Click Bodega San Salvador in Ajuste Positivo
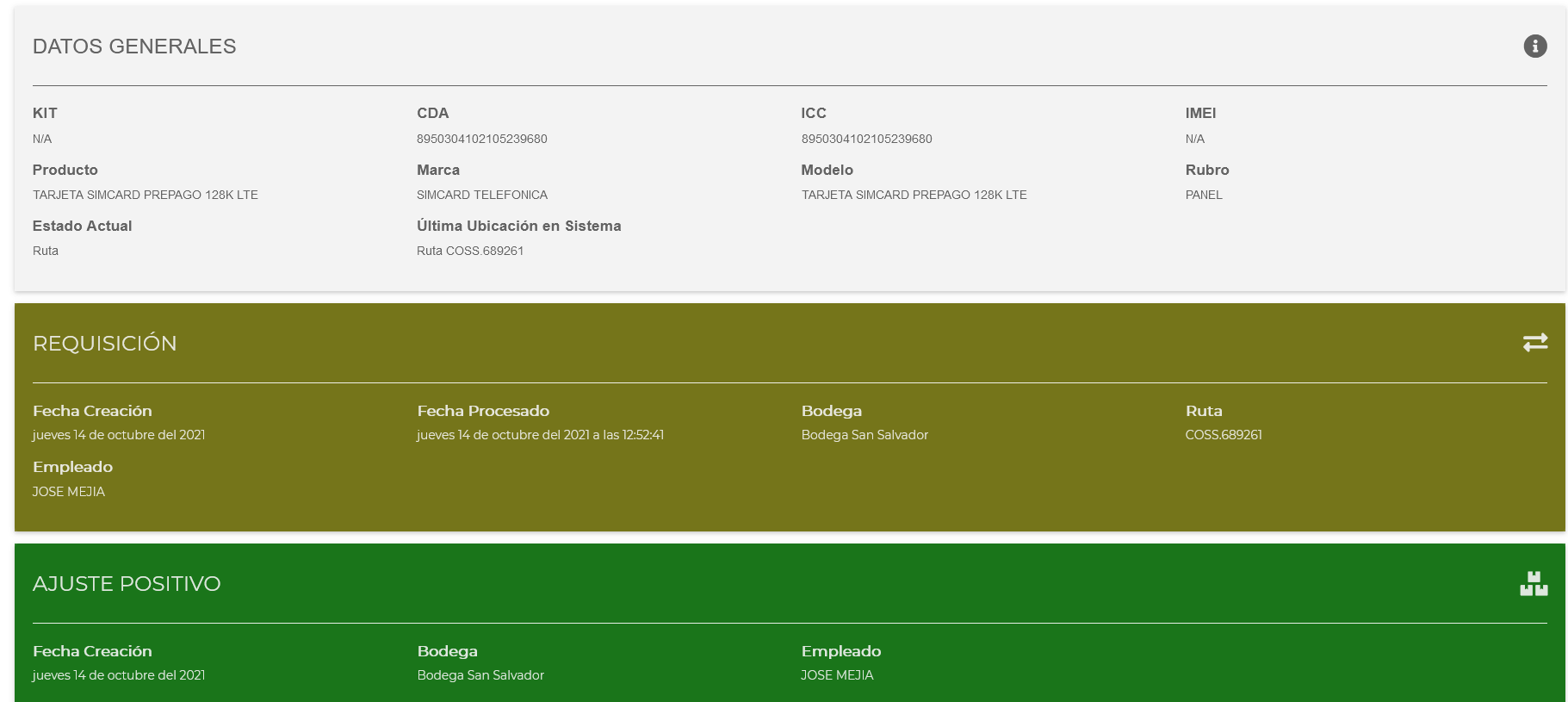The image size is (1568, 702). [x=480, y=675]
